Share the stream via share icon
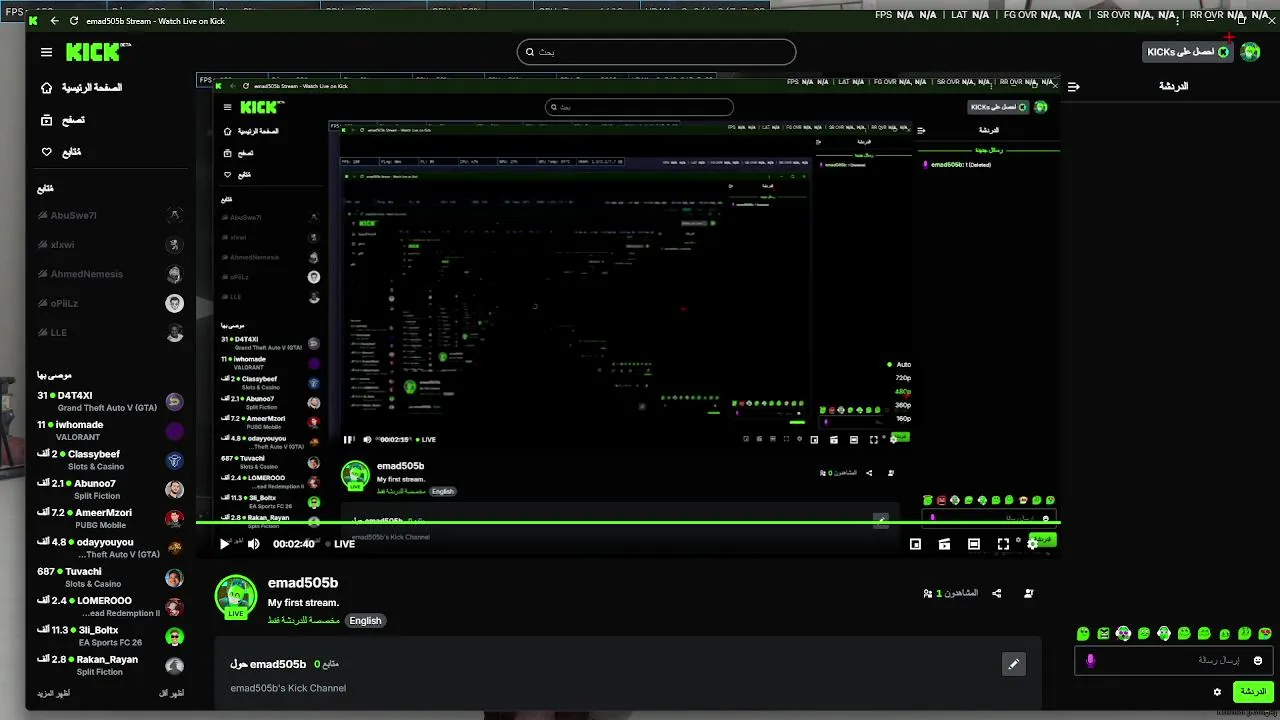This screenshot has width=1280, height=720. click(997, 593)
